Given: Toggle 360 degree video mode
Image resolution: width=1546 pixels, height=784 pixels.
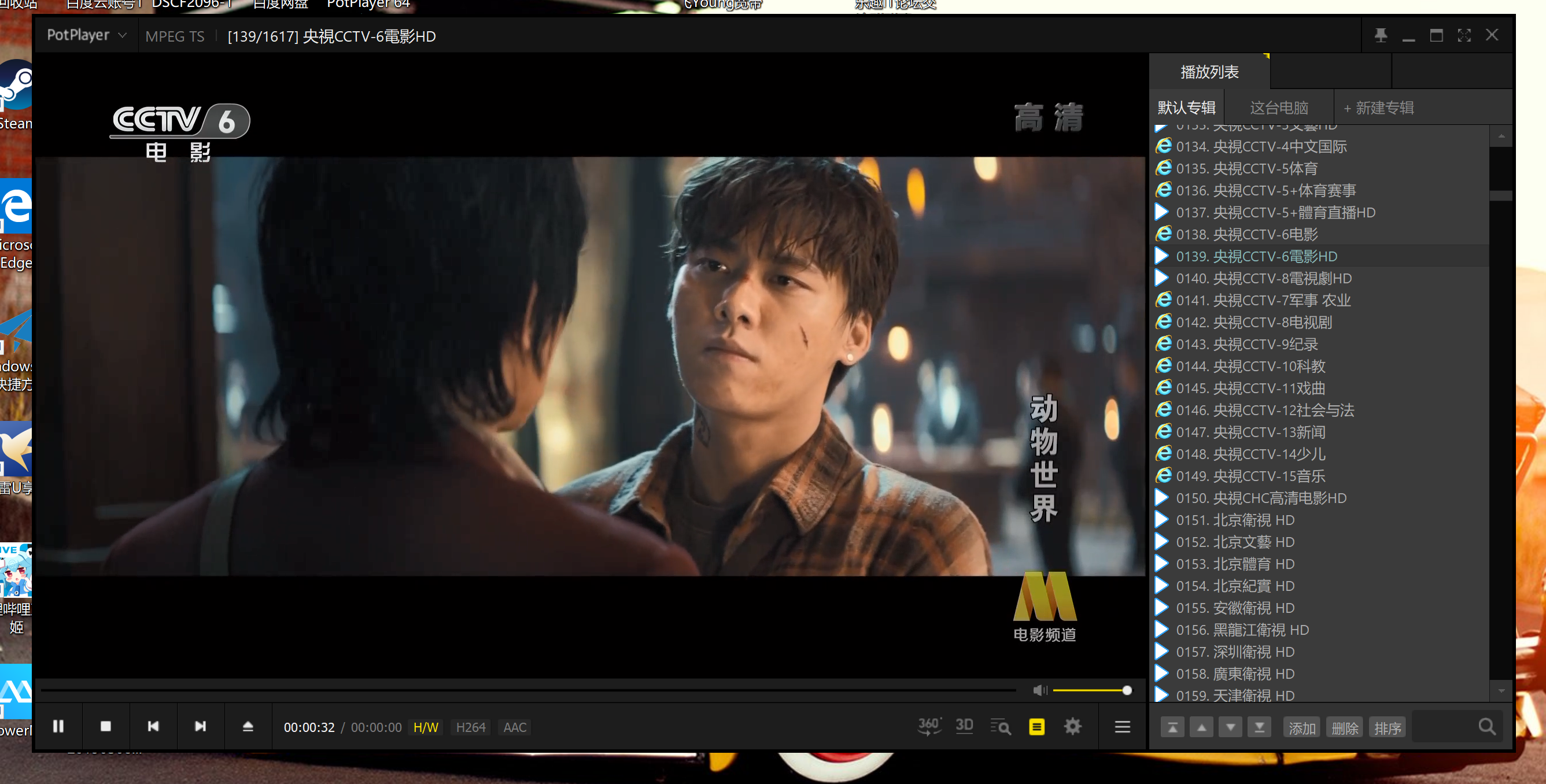Looking at the screenshot, I should tap(929, 726).
